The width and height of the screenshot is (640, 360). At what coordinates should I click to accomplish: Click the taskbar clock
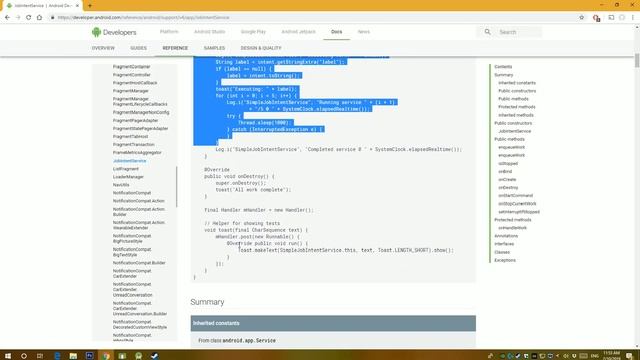611,356
